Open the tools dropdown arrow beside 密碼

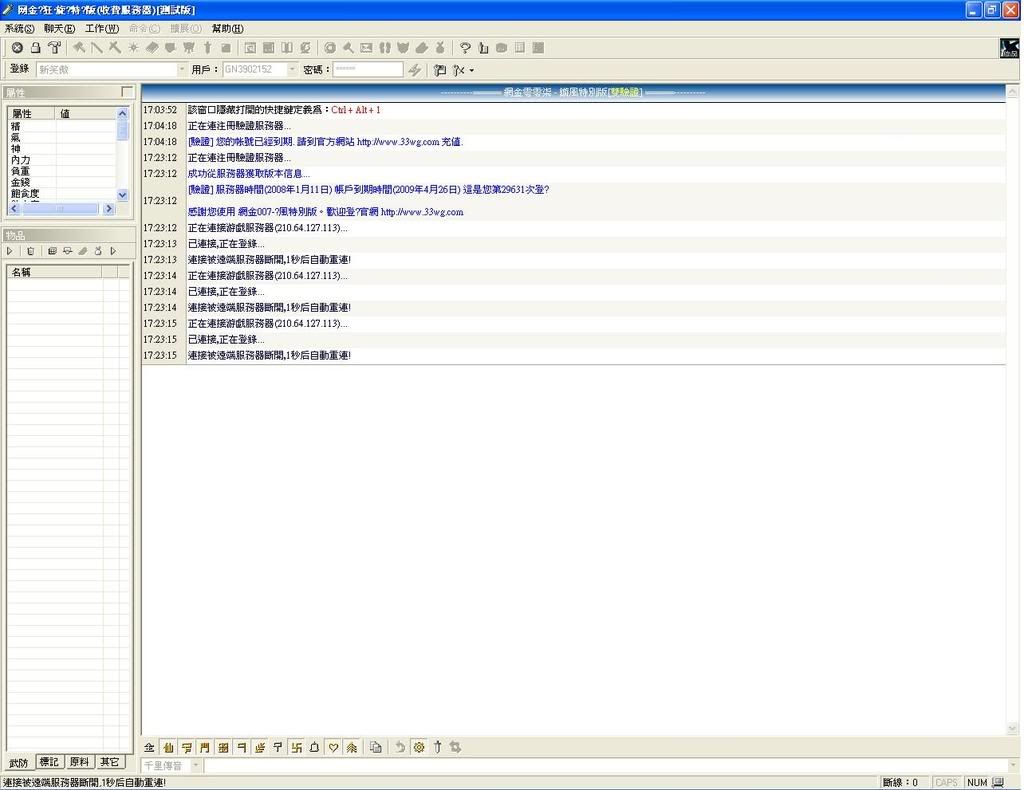(471, 71)
